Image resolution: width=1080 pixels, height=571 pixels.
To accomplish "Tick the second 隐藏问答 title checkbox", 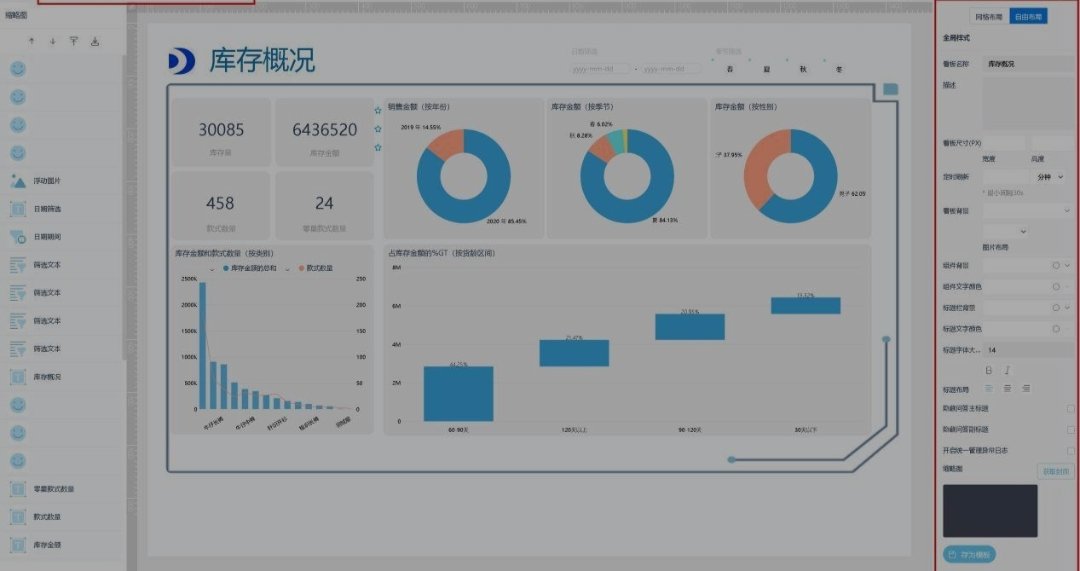I will (1070, 429).
